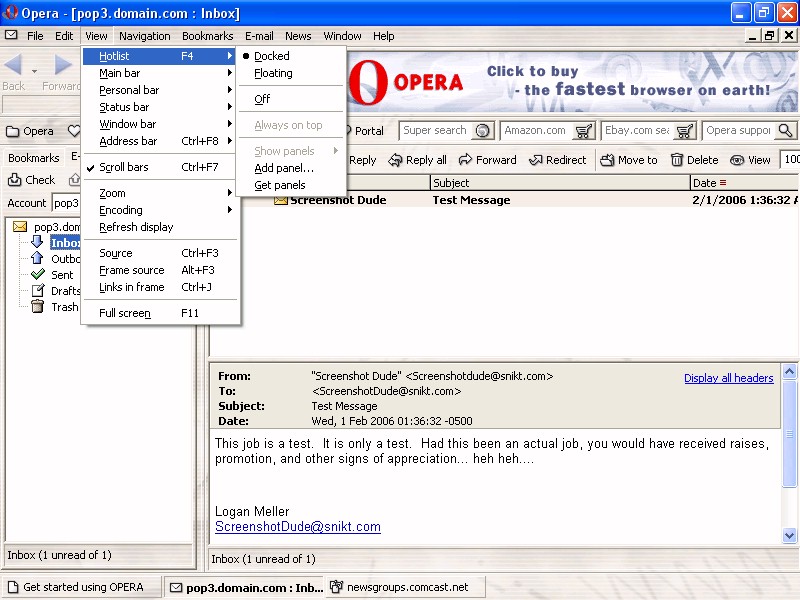
Task: Sort messages by Date column header
Action: (744, 183)
